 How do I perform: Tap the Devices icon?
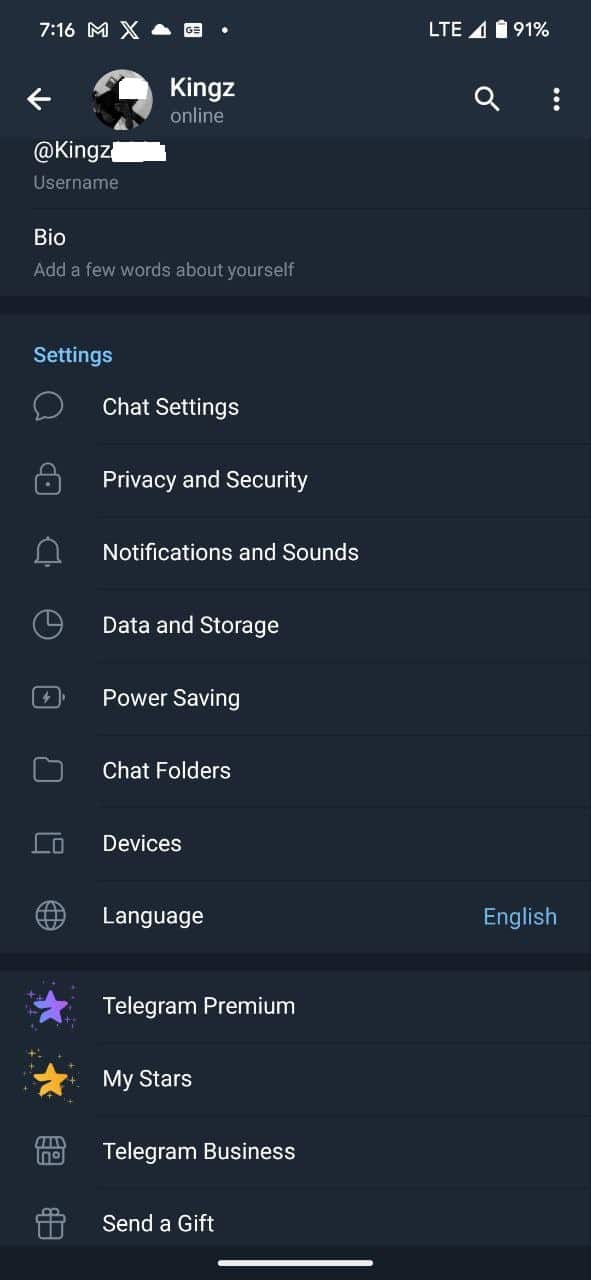[49, 842]
